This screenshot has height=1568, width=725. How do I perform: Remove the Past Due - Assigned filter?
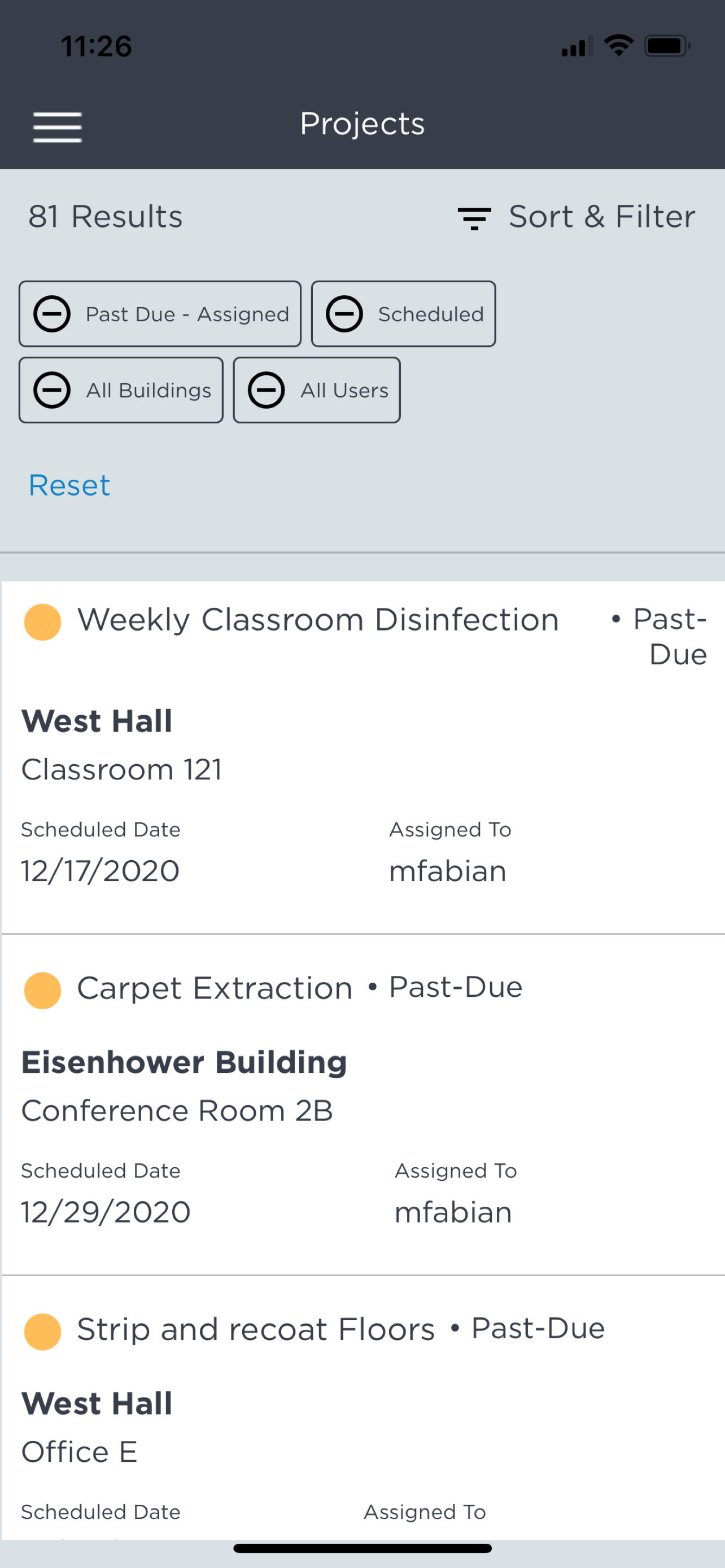click(x=52, y=314)
